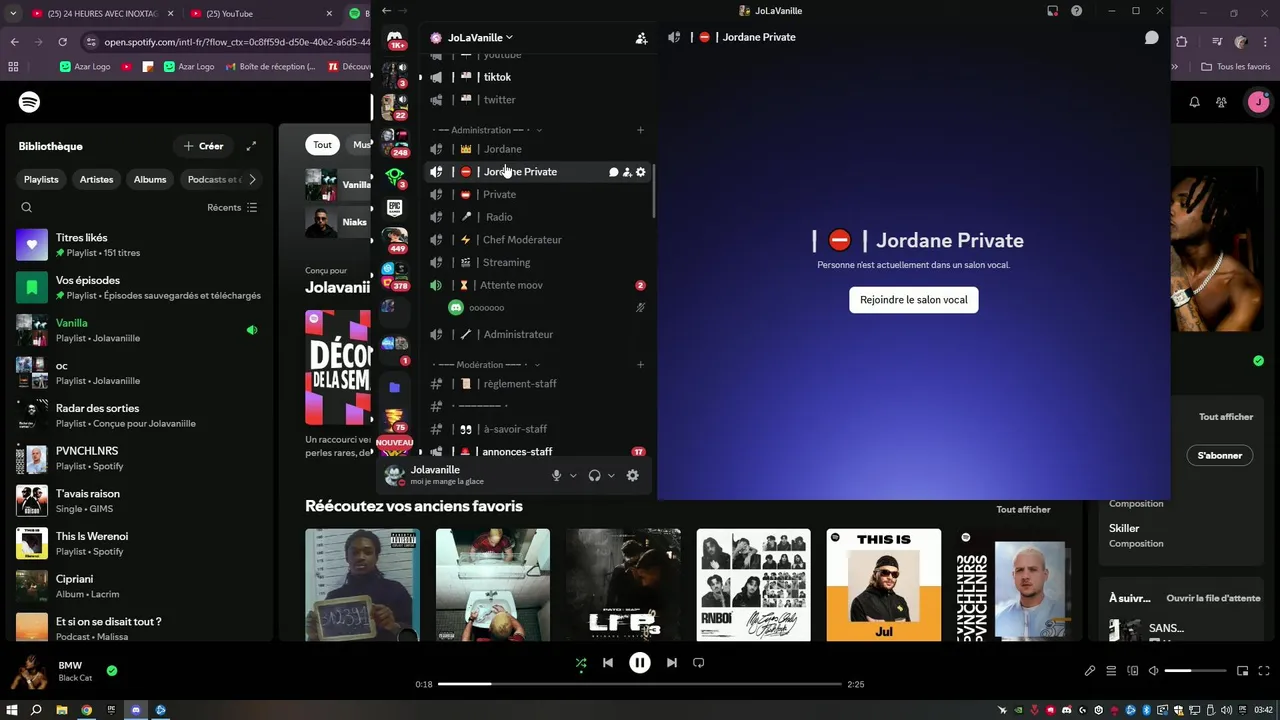Open connect to a device icon
The width and height of the screenshot is (1280, 720).
tap(1133, 671)
